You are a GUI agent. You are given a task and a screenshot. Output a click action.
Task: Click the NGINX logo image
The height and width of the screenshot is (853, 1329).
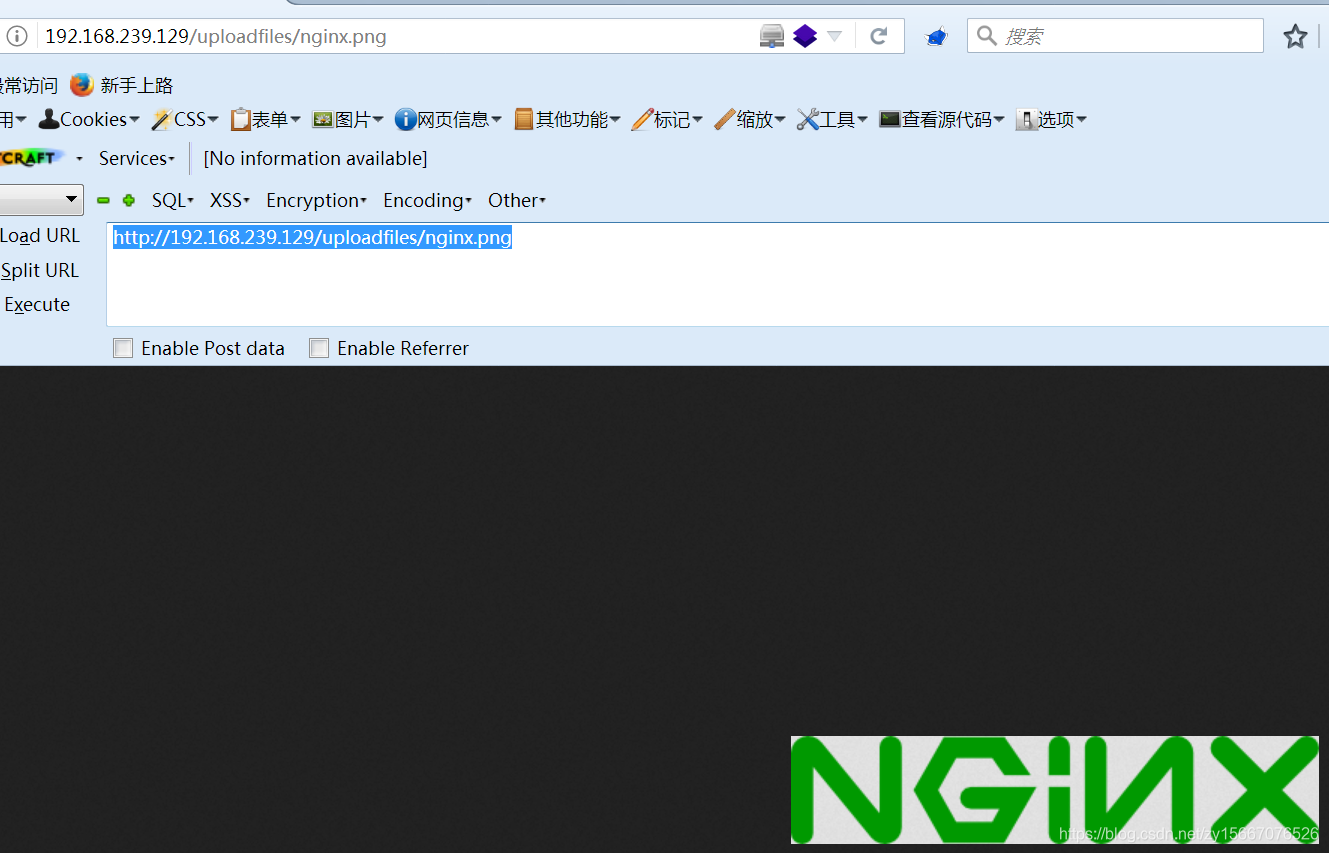[x=1055, y=790]
